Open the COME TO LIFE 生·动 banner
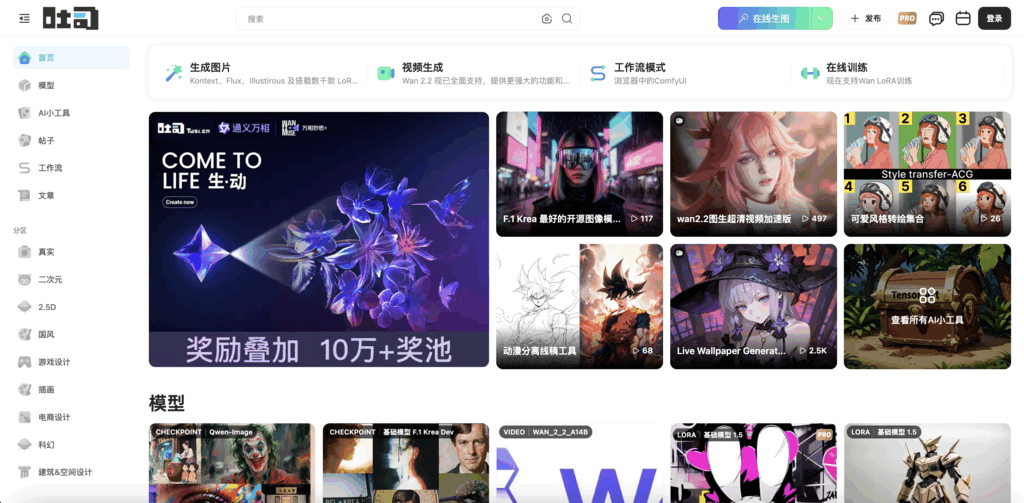This screenshot has width=1024, height=503. pos(319,239)
